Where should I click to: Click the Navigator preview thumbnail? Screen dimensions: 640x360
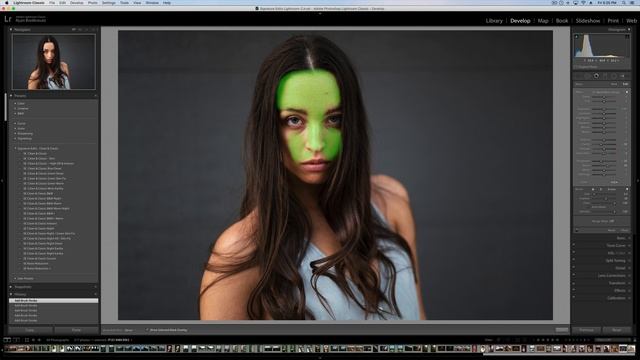coord(53,62)
